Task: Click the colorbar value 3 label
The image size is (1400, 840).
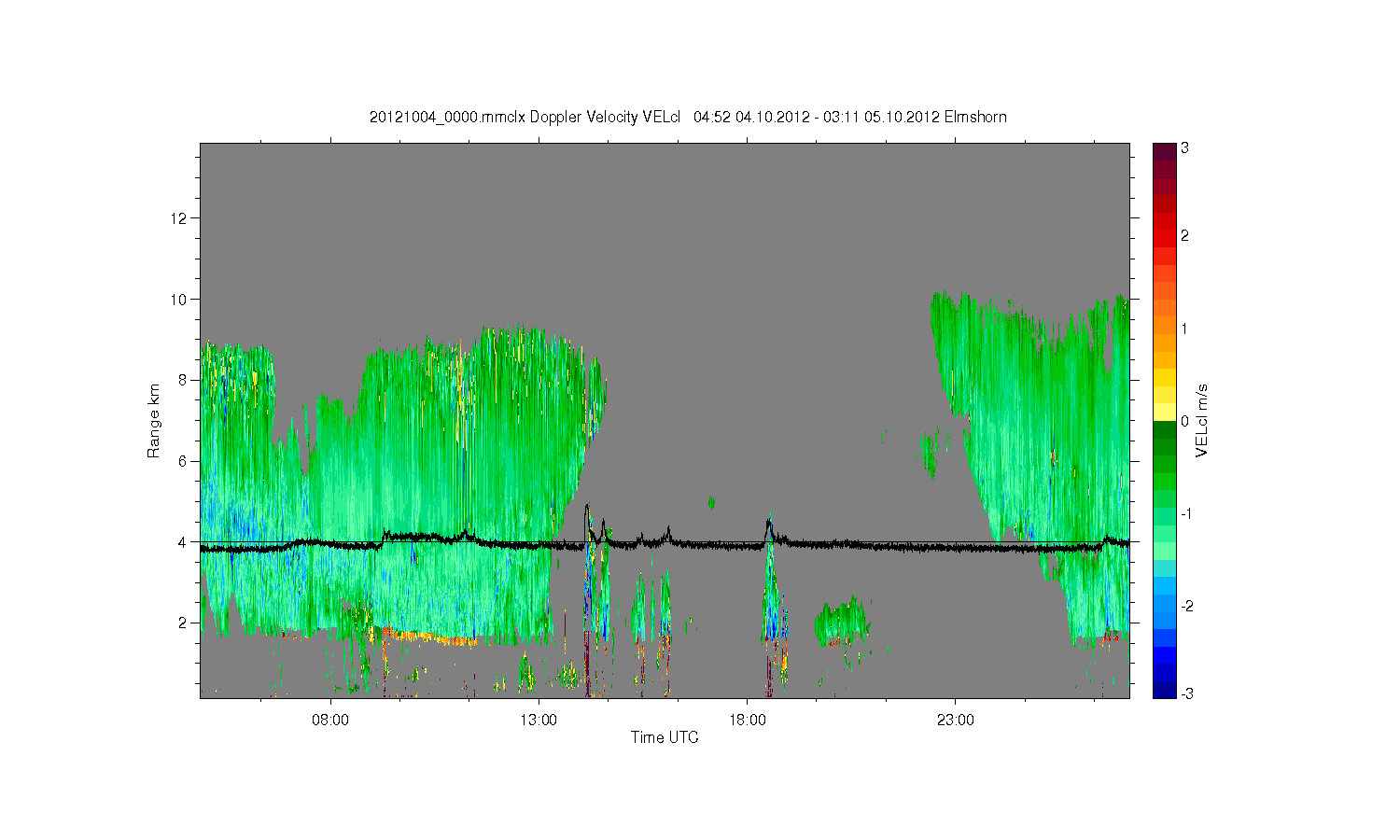Action: tap(1184, 148)
